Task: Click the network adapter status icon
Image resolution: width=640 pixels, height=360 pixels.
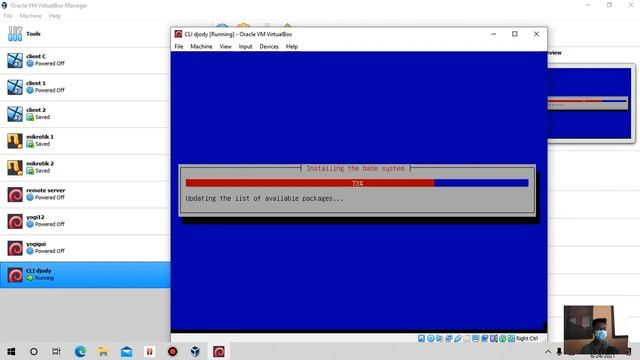Action: pos(449,338)
